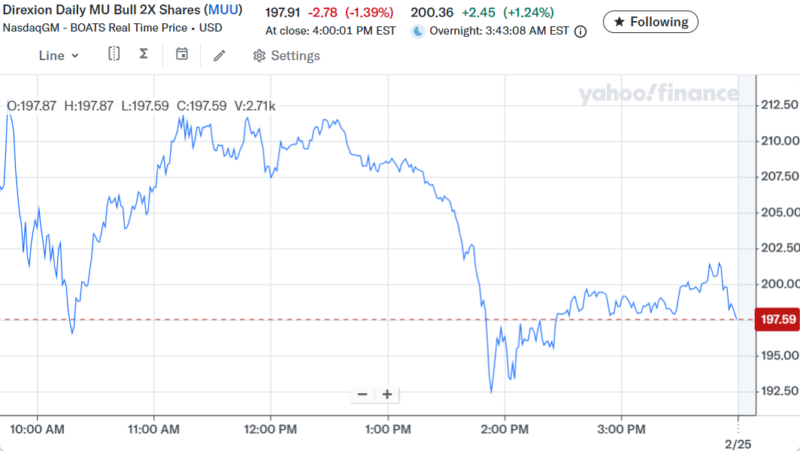Open the indicators sigma icon

[144, 54]
